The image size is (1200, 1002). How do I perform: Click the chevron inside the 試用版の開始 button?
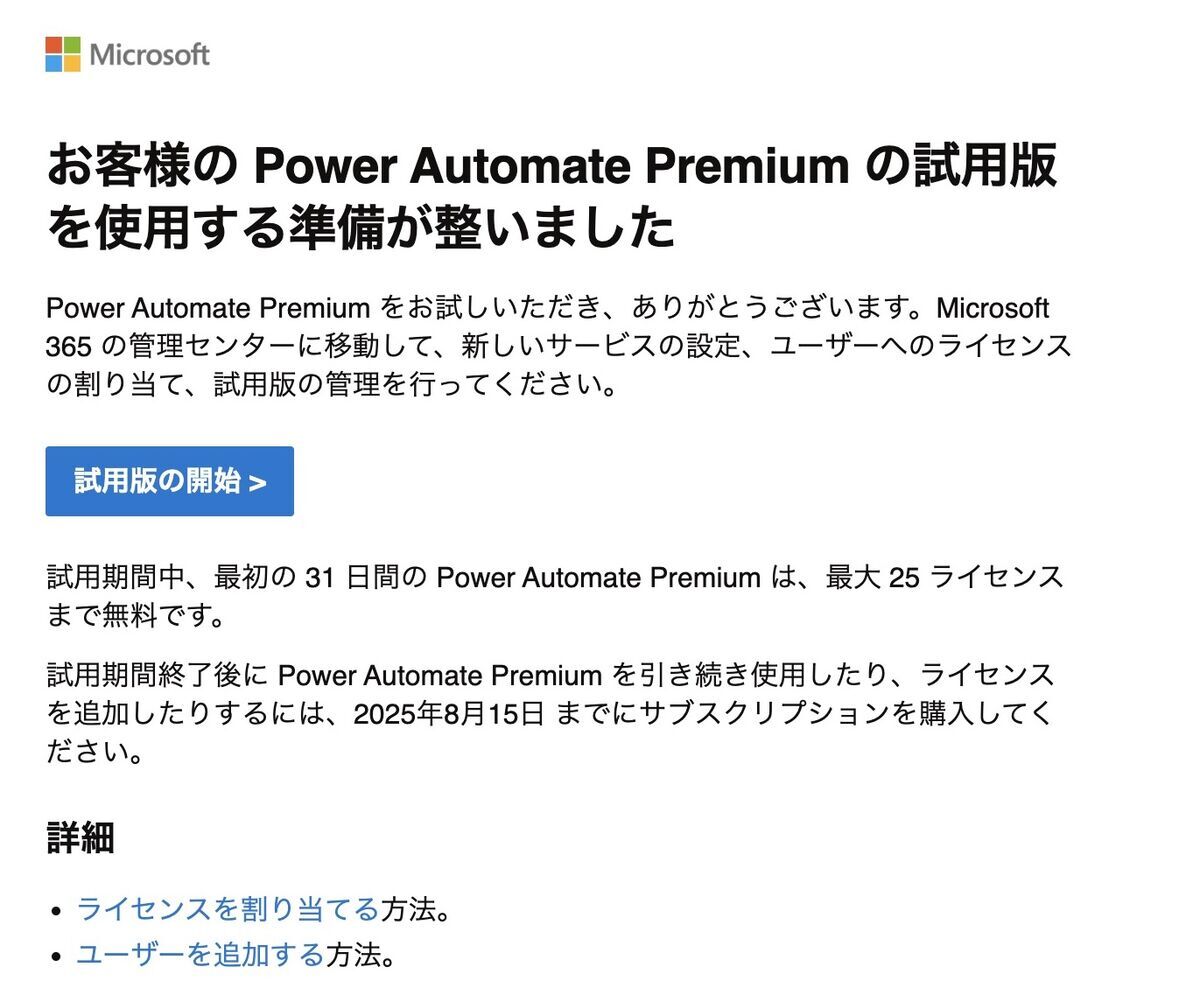pos(258,481)
